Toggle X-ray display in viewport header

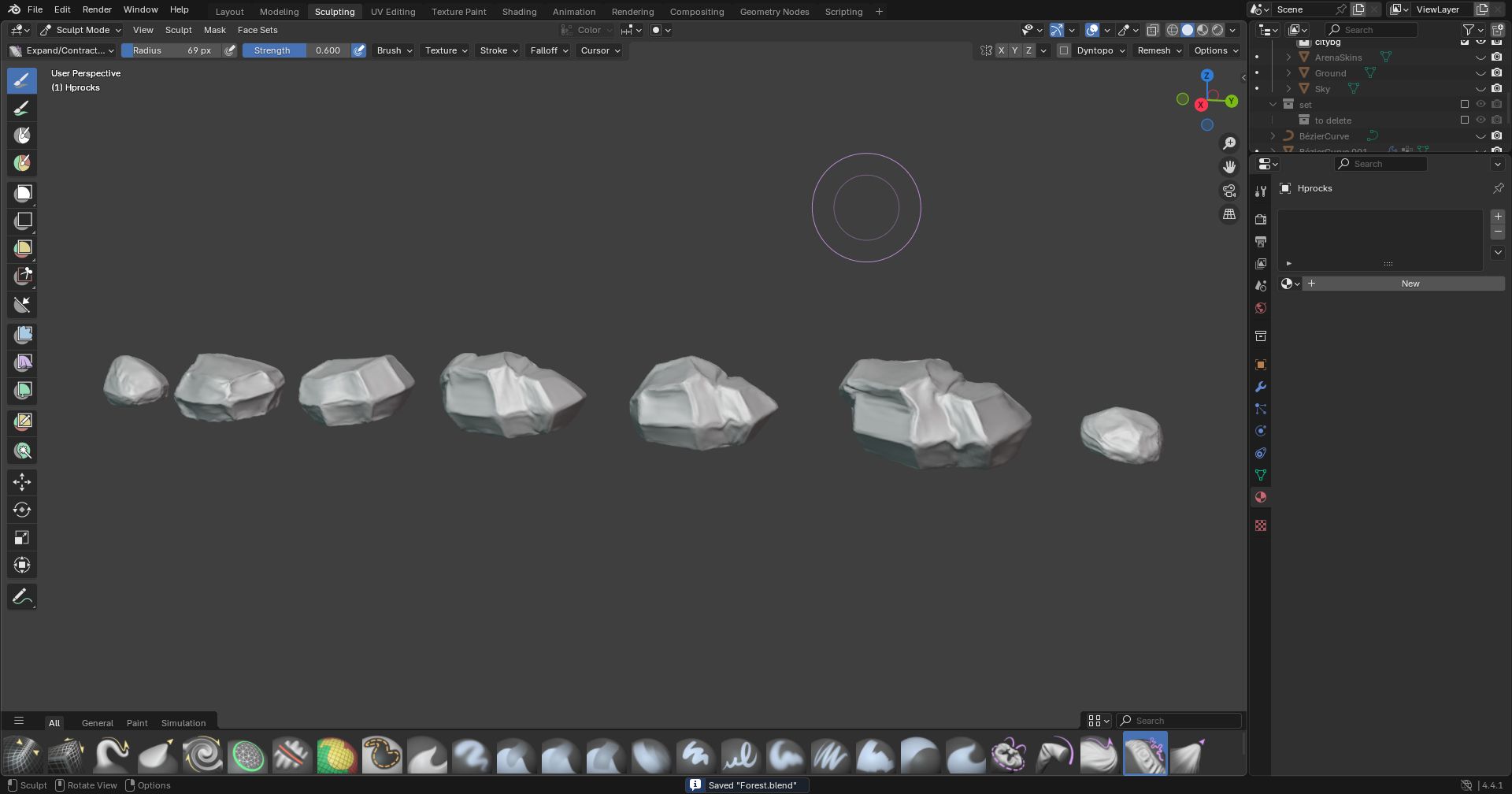1152,30
